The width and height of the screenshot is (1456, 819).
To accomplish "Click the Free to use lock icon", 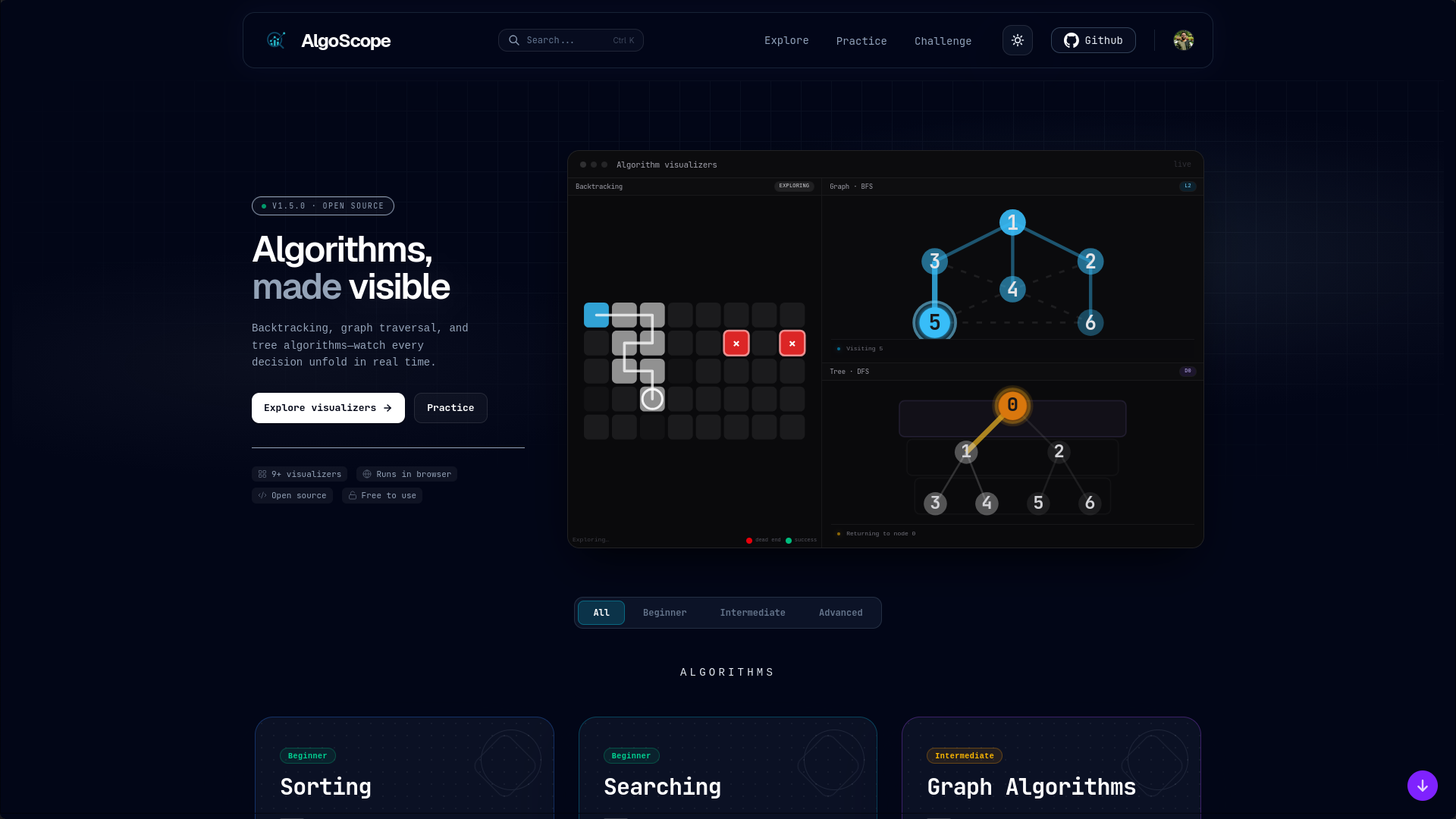I will pos(353,495).
